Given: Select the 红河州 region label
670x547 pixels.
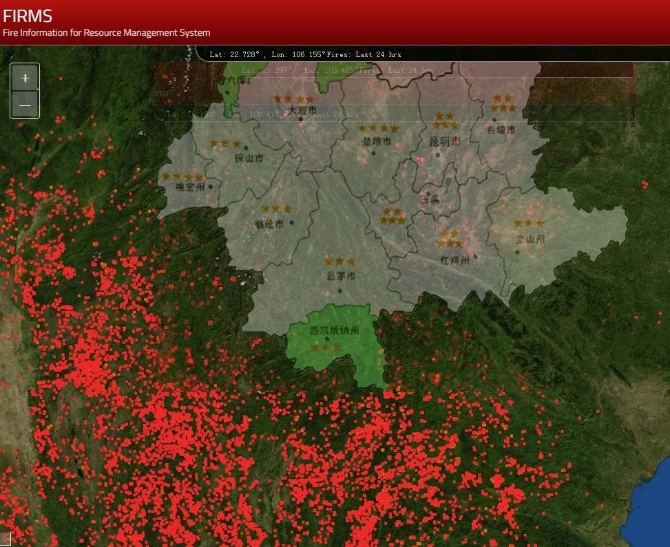Looking at the screenshot, I should (x=454, y=259).
